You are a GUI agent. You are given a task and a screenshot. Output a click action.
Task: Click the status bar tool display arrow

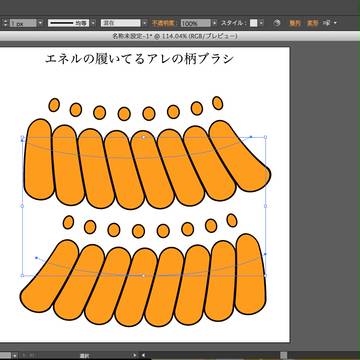tap(134, 355)
